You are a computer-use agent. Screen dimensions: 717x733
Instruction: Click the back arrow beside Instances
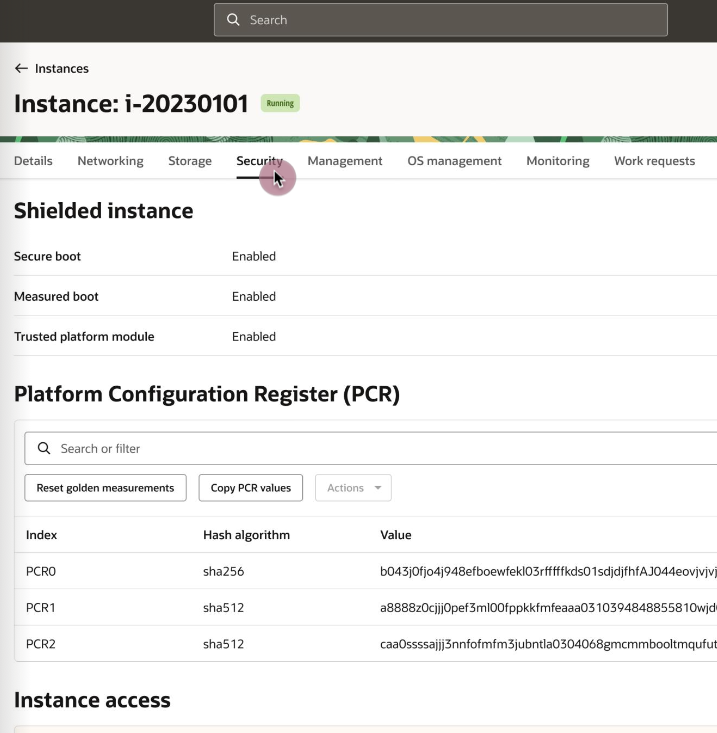click(21, 69)
